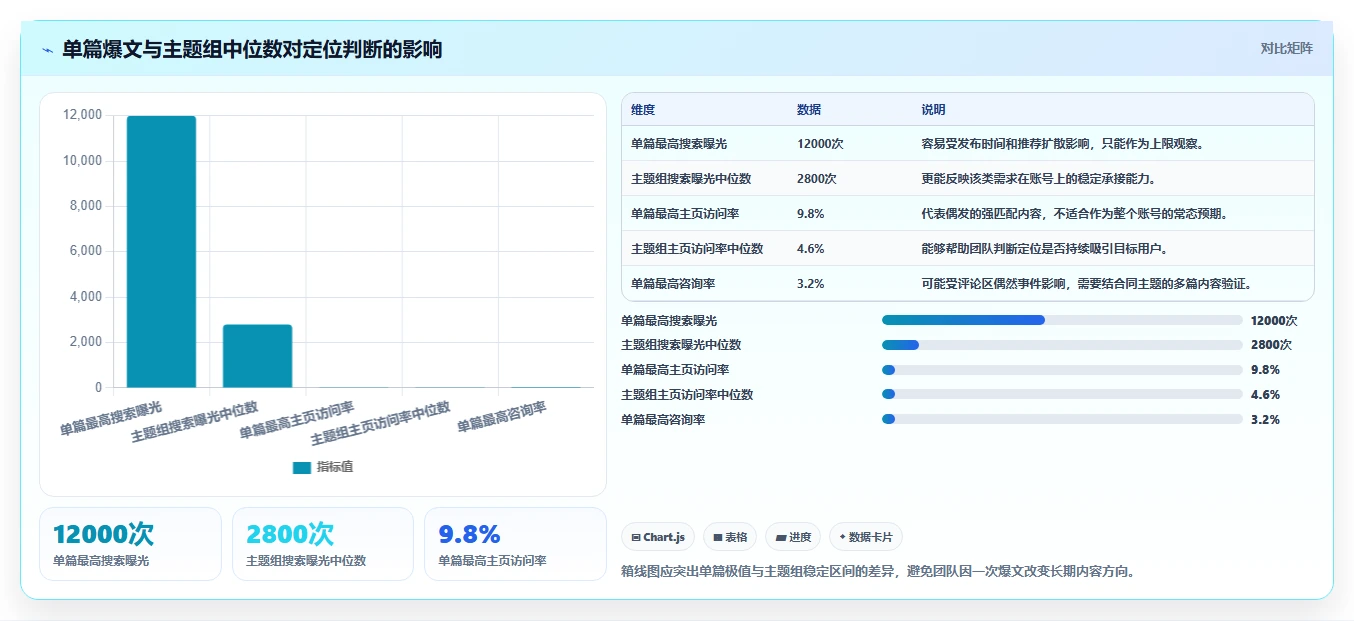Click the 单篇最高主页访问率 table cell
The height and width of the screenshot is (621, 1354).
coord(684,214)
